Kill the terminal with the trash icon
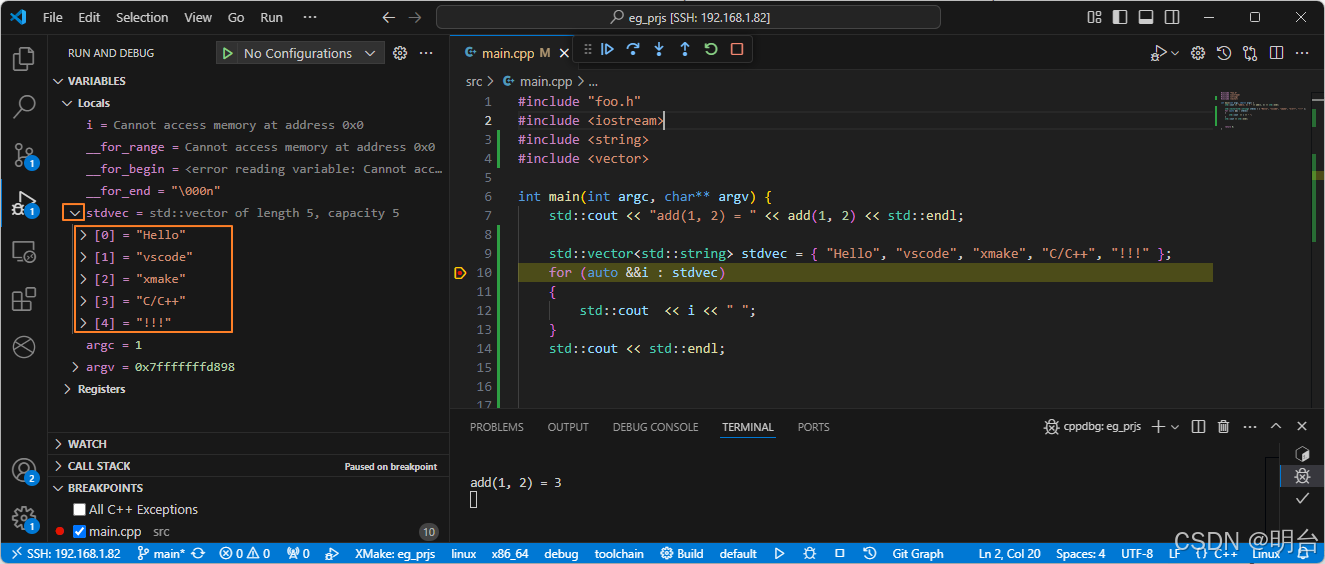Image resolution: width=1325 pixels, height=564 pixels. tap(1223, 427)
